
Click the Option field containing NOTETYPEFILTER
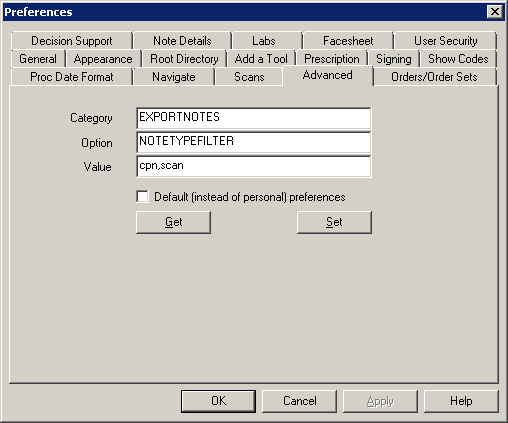point(254,142)
